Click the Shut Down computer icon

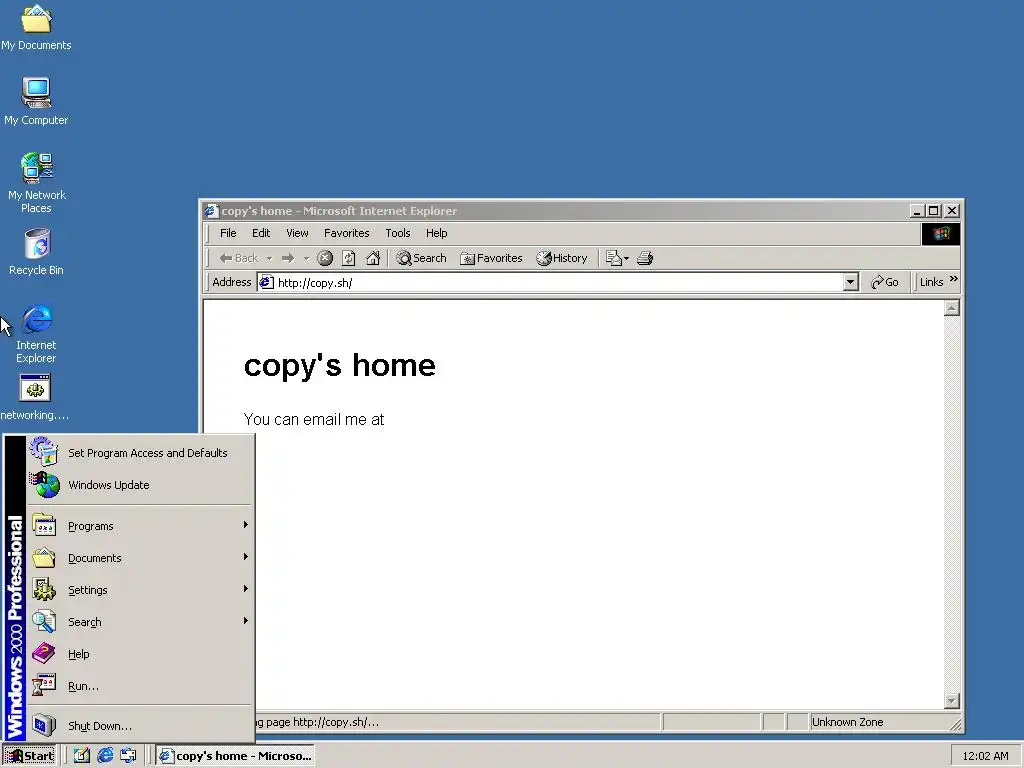pyautogui.click(x=44, y=725)
